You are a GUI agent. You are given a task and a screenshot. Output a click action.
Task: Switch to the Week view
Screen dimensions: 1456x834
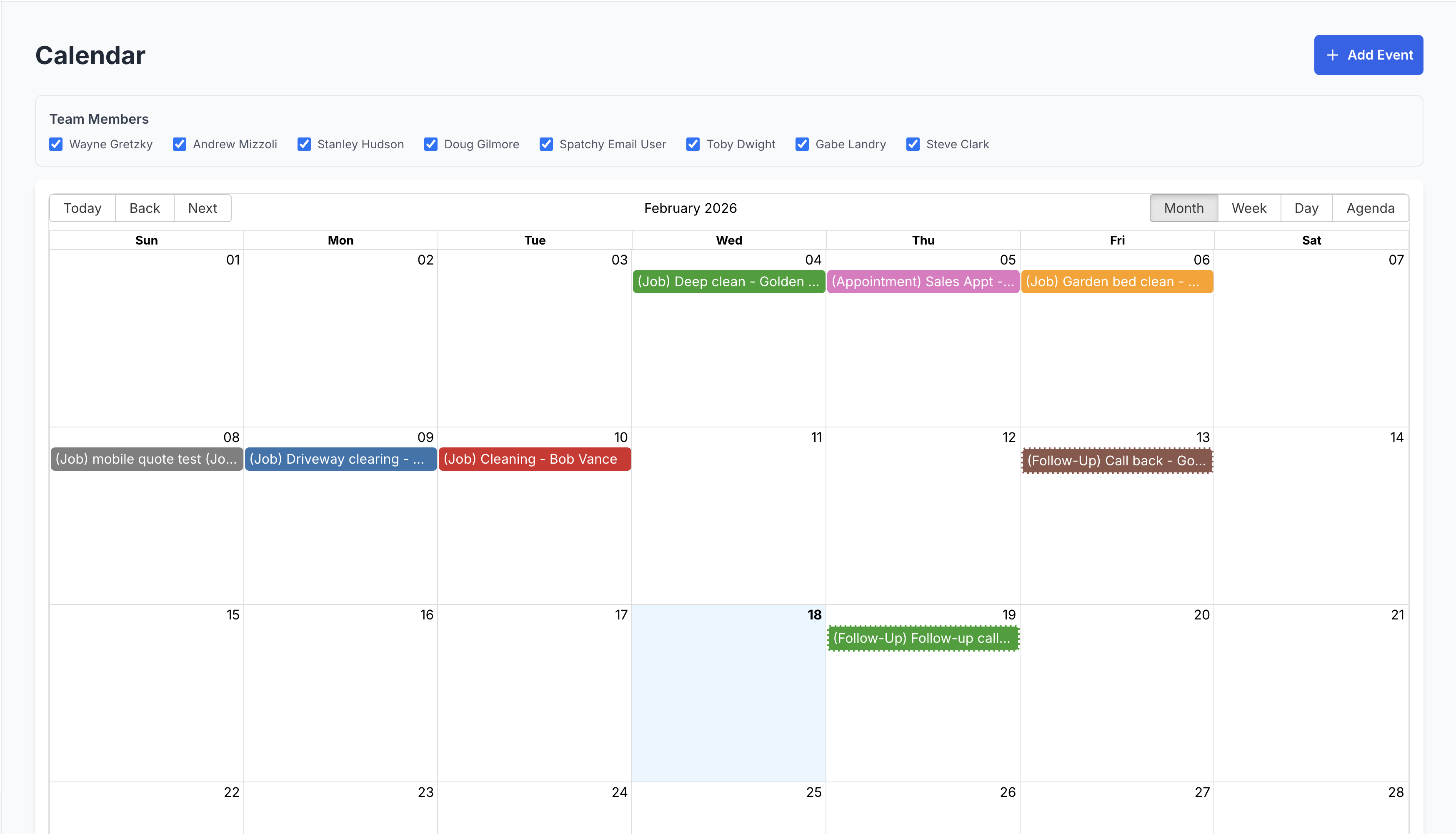[x=1248, y=208]
